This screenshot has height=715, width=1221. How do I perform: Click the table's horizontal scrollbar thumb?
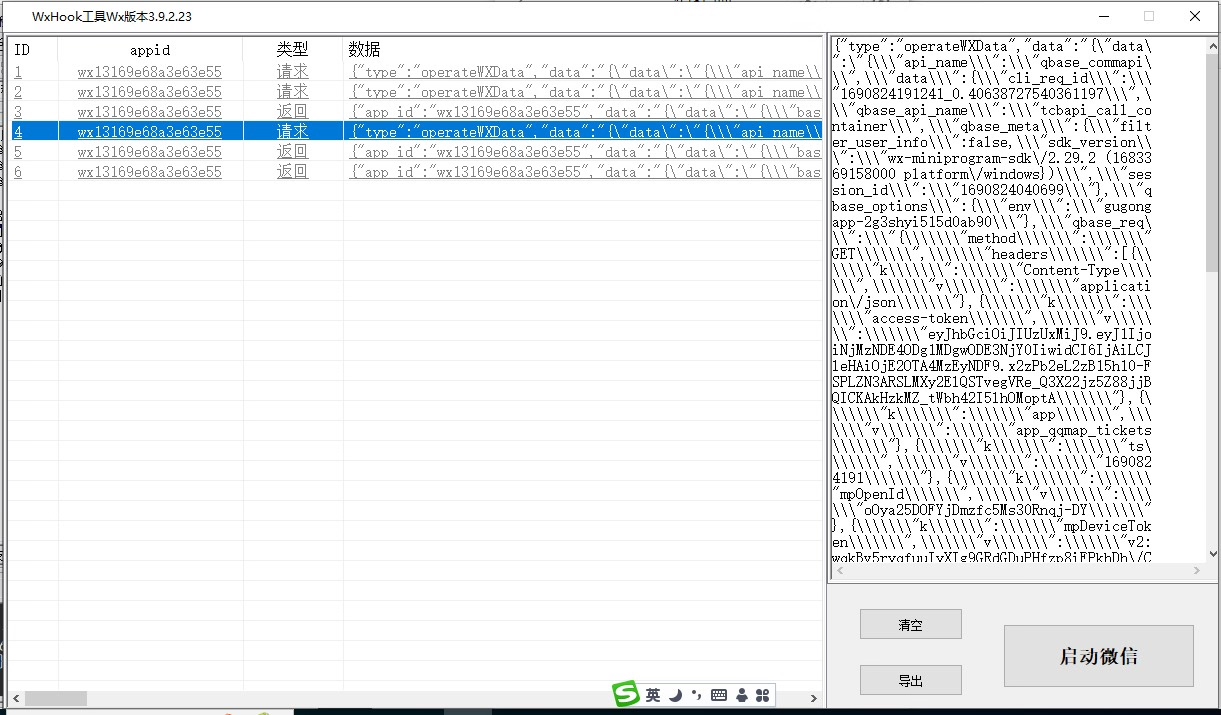click(x=56, y=698)
